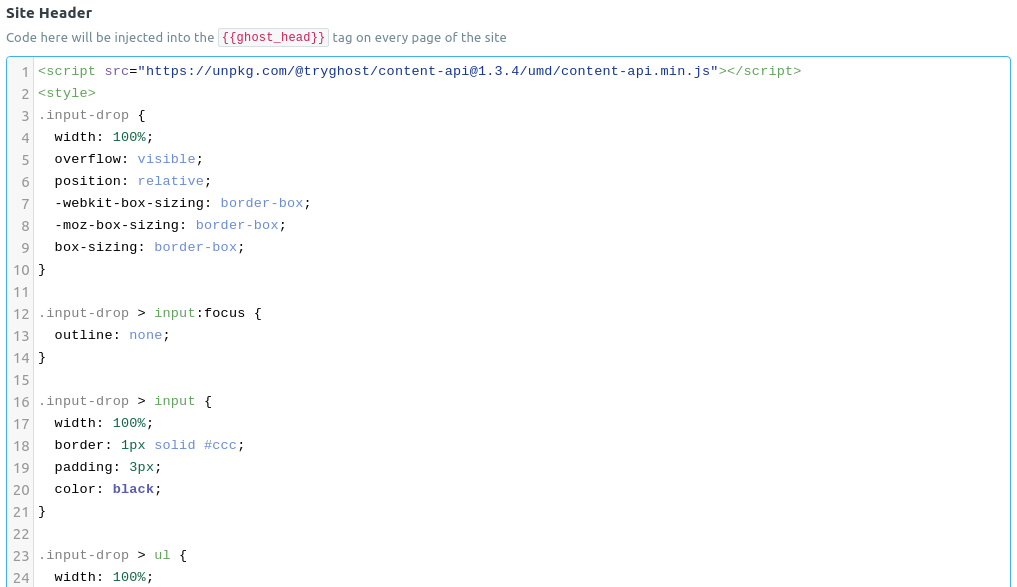This screenshot has height=587, width=1017.
Task: Click the <style> tag on line 2
Action: (x=67, y=93)
